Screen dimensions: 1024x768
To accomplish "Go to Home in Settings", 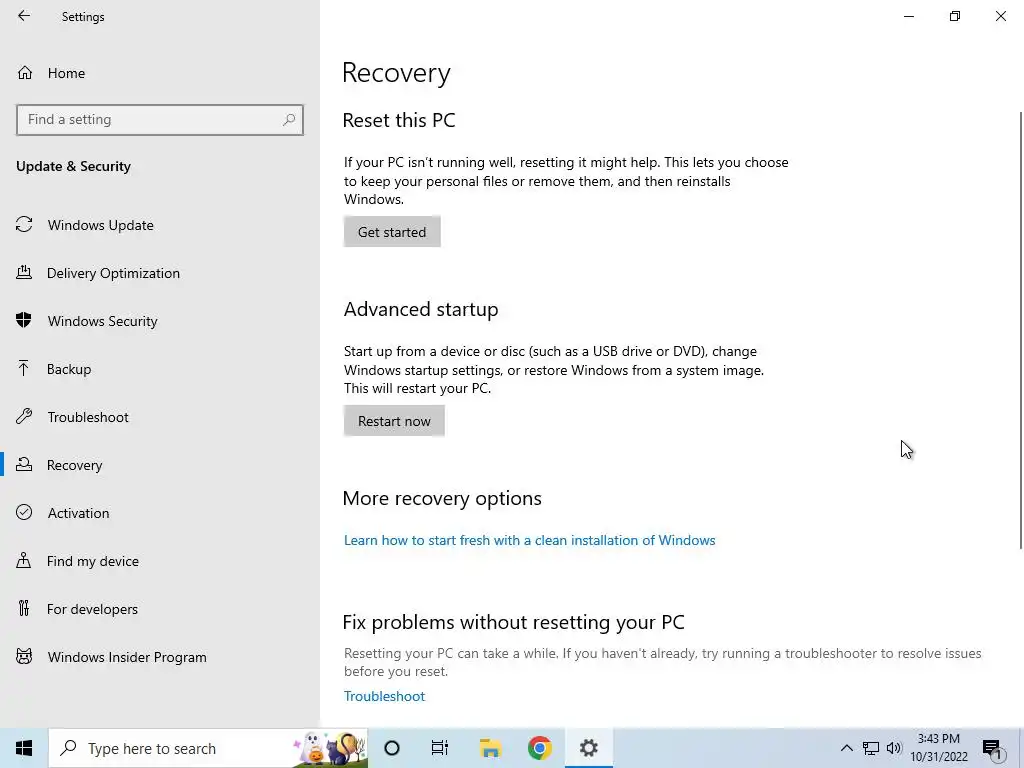I will [66, 73].
